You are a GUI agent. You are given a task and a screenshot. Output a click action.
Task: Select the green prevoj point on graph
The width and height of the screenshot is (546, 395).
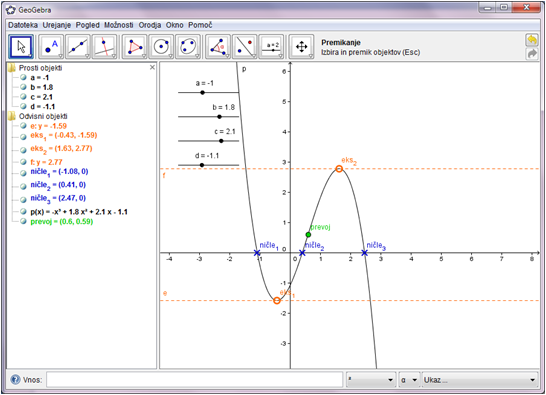coord(308,235)
